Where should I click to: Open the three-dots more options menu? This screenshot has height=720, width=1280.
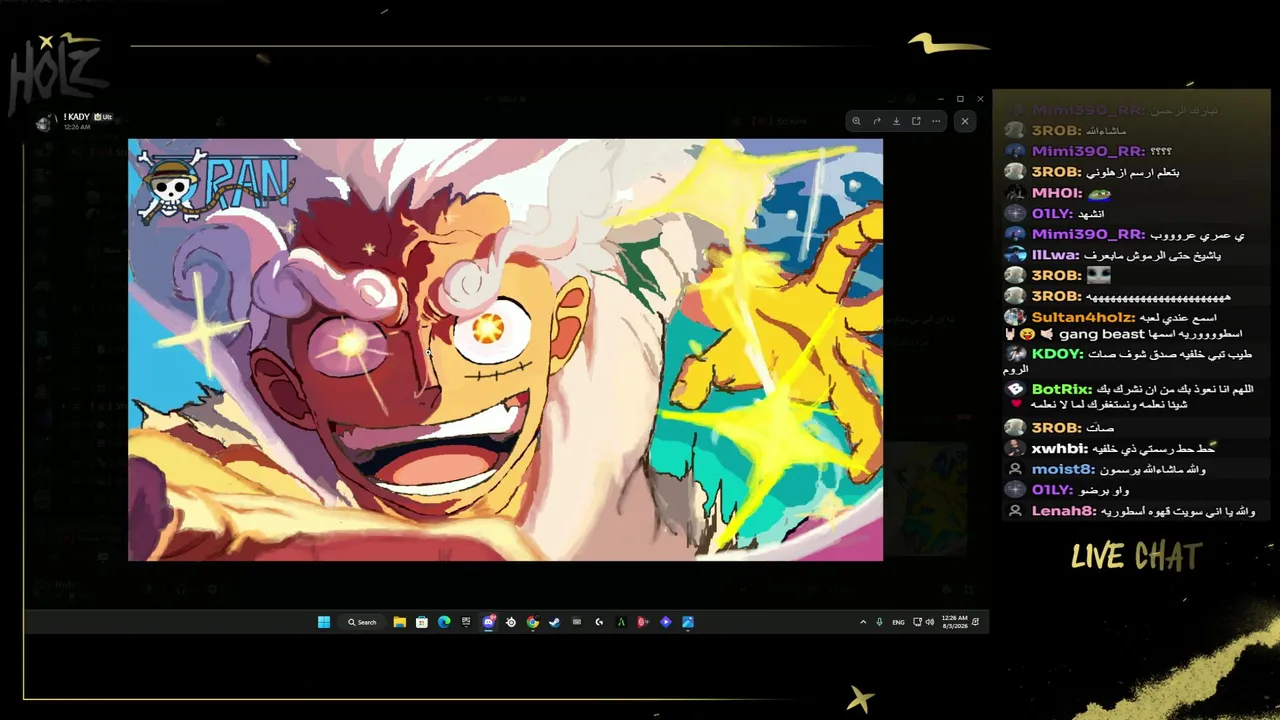[x=936, y=121]
